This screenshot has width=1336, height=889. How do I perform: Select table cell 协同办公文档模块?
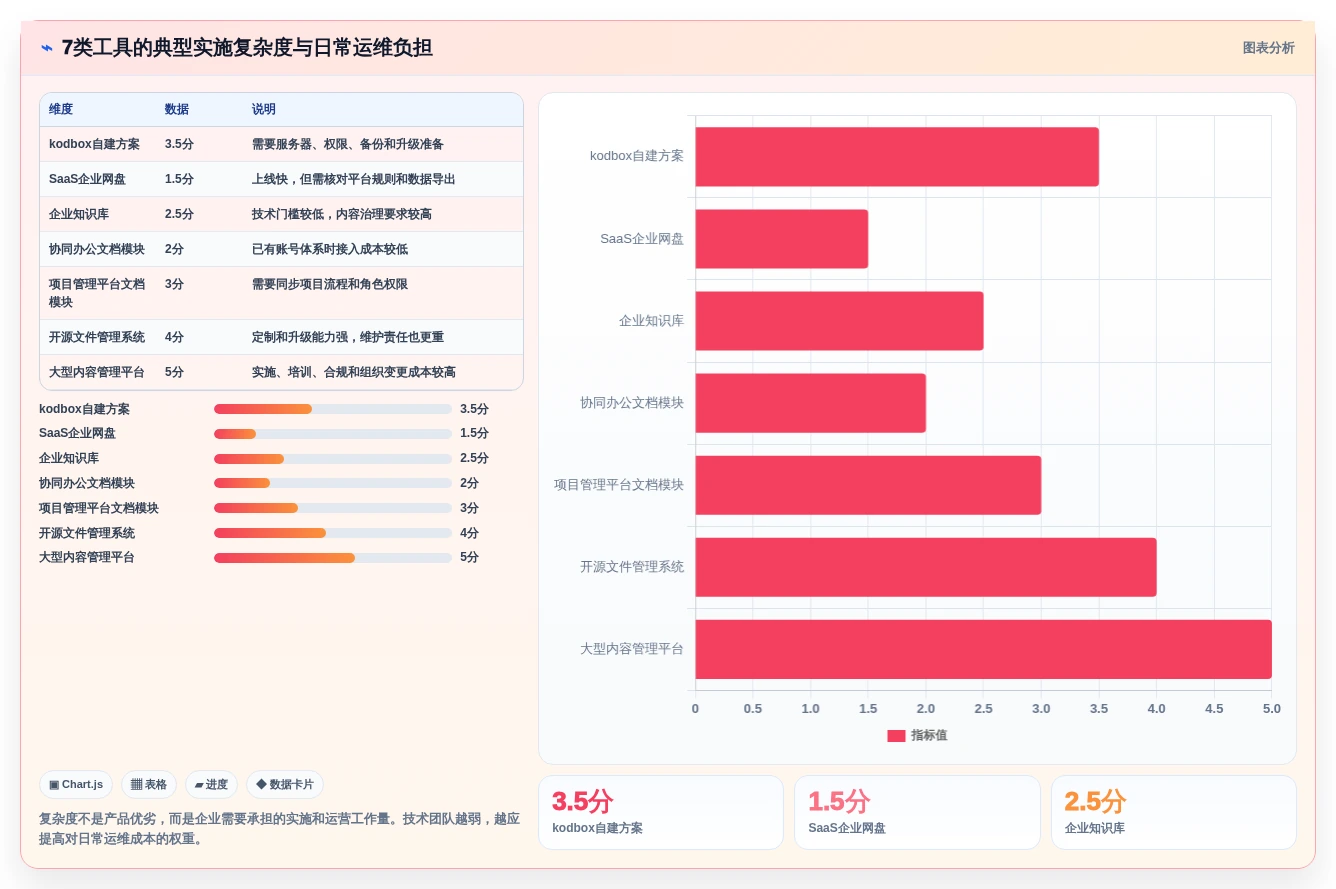(x=97, y=249)
